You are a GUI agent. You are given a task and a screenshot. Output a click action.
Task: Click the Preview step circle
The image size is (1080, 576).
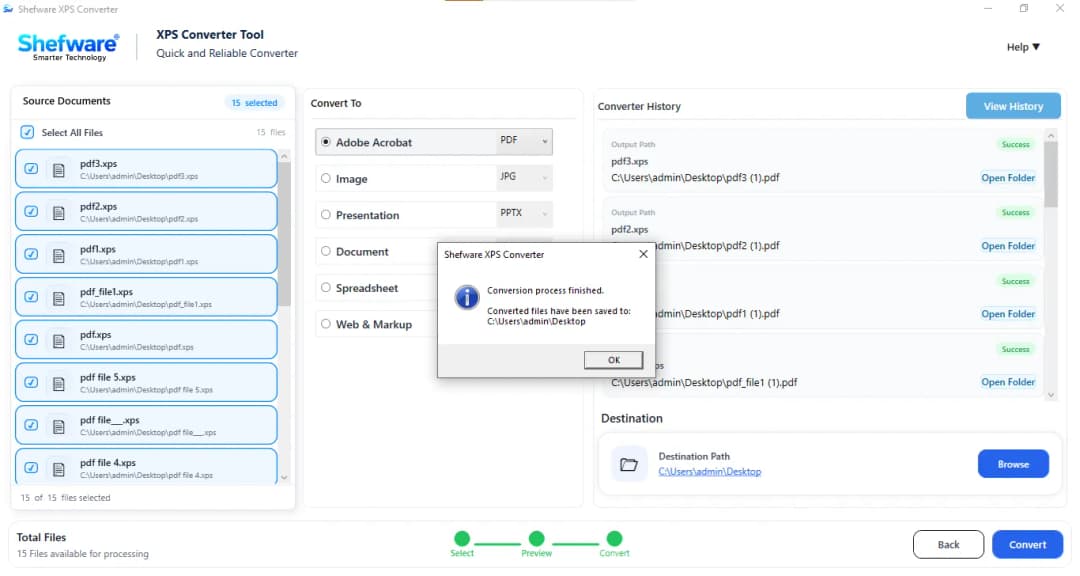pyautogui.click(x=537, y=538)
